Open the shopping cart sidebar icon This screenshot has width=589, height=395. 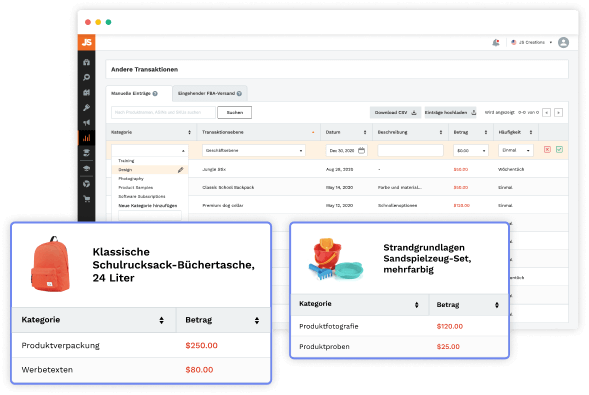[x=86, y=199]
